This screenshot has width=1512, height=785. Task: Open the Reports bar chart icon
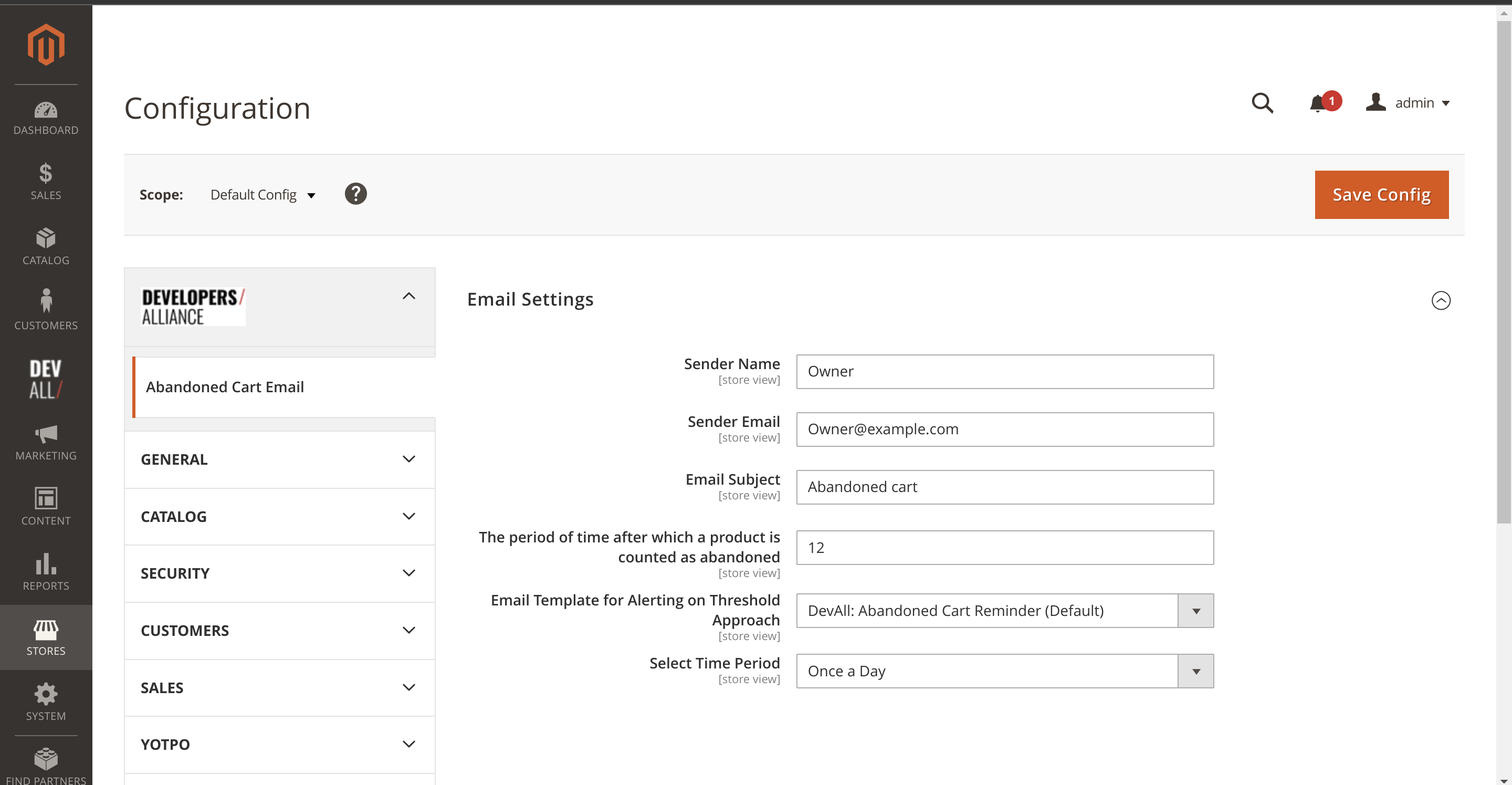point(46,572)
